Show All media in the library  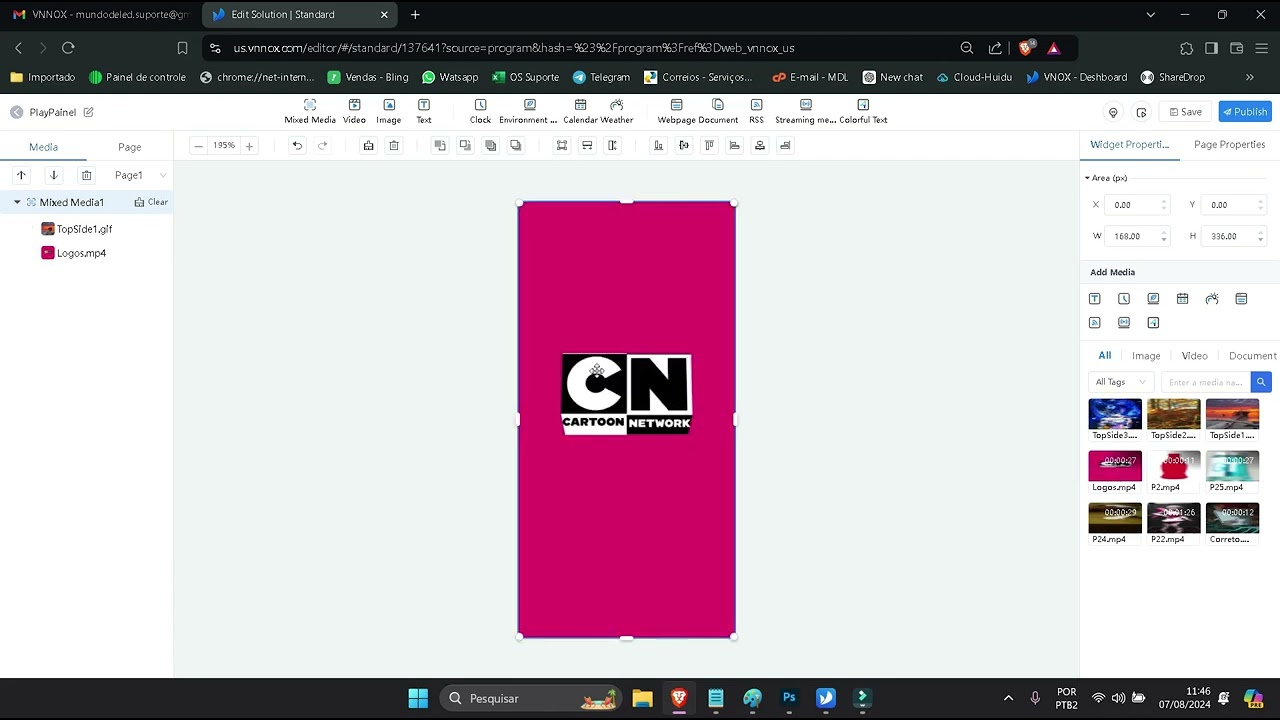(1105, 356)
